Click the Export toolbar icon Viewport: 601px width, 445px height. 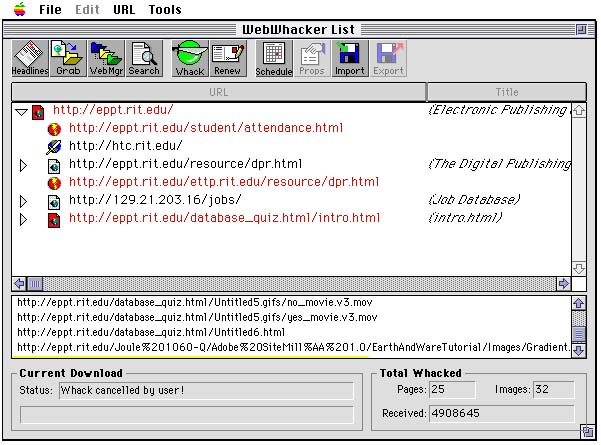pos(388,58)
